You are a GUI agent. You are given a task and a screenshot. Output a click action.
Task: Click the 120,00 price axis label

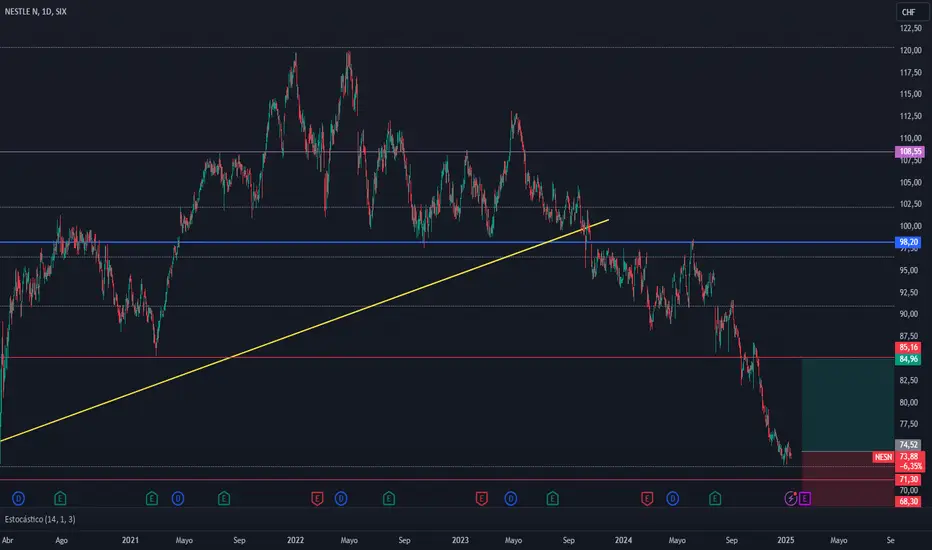coord(911,51)
